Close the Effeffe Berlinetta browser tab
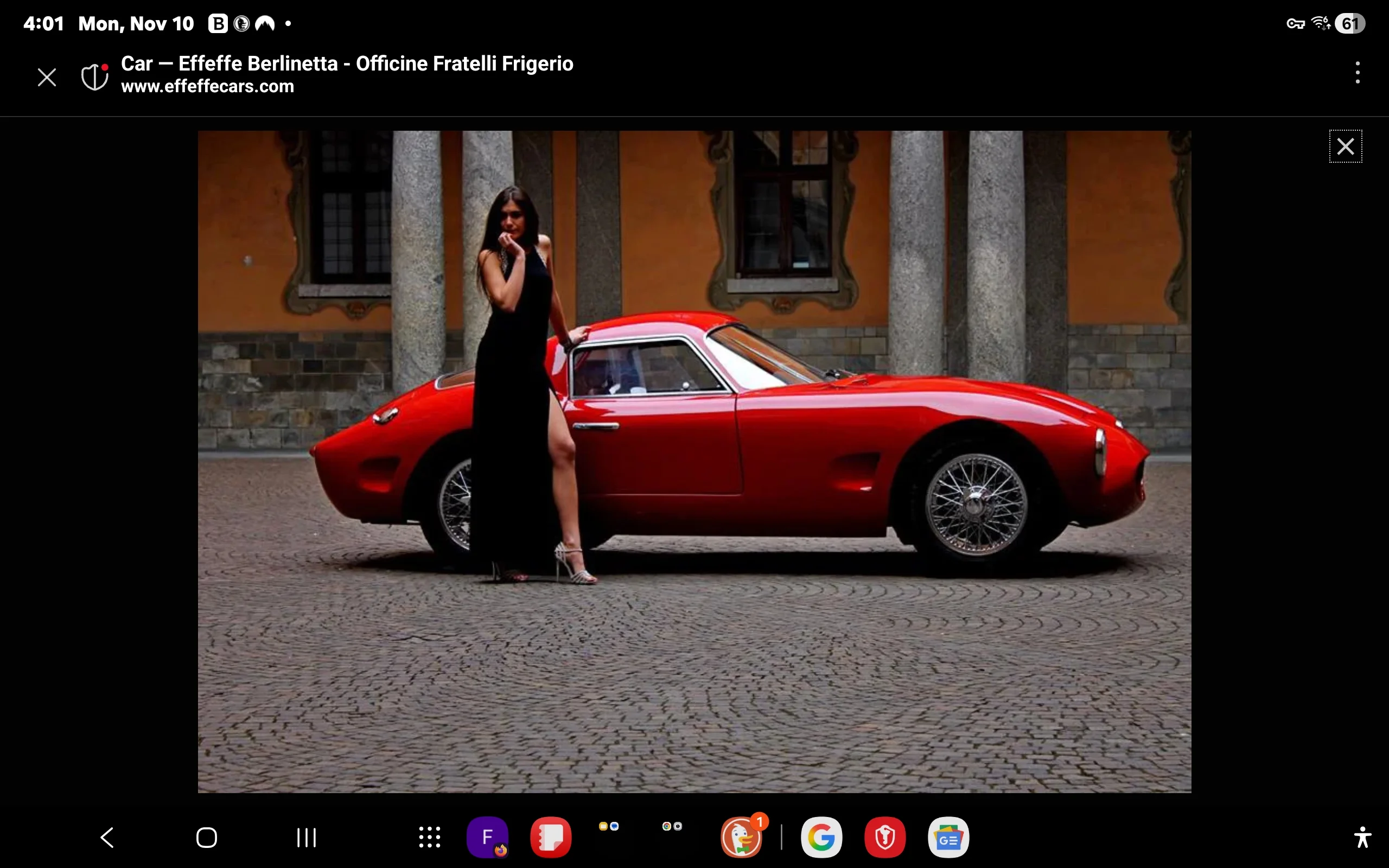Image resolution: width=1389 pixels, height=868 pixels. (x=47, y=76)
